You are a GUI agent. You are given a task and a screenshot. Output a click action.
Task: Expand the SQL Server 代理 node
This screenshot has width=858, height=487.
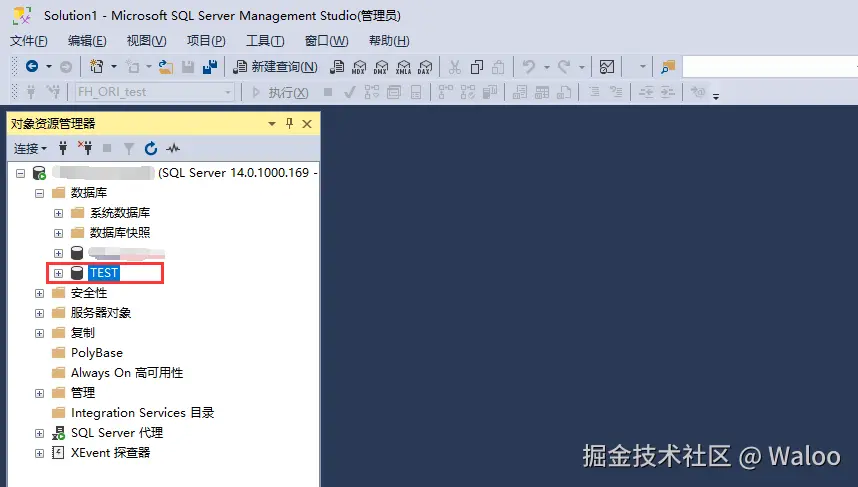point(39,433)
